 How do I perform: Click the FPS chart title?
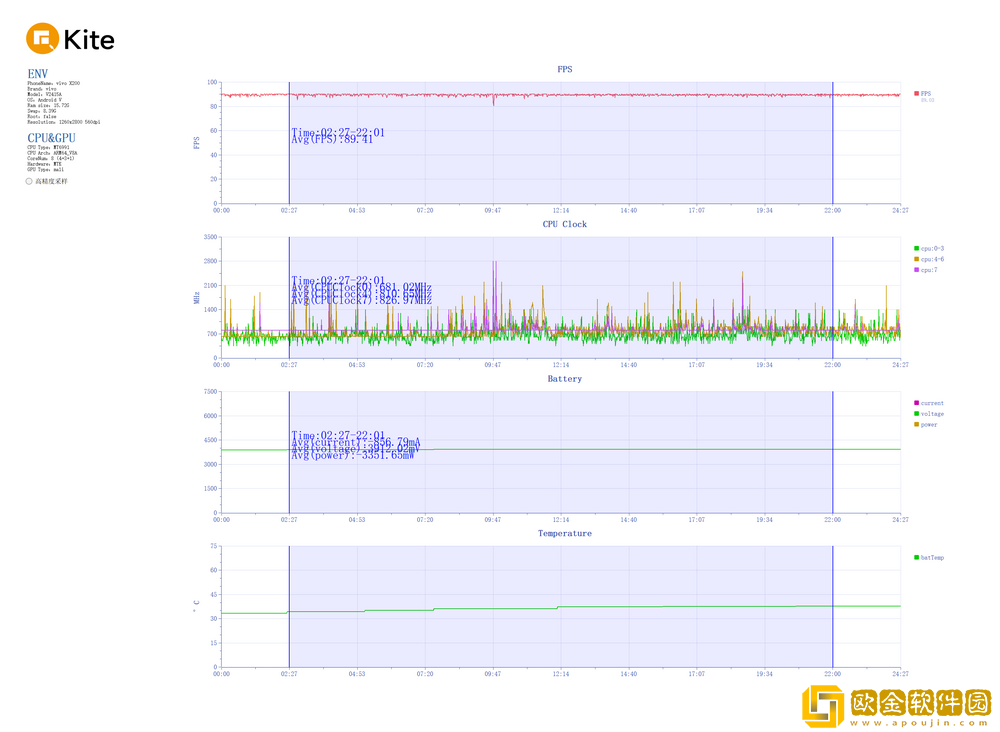(565, 69)
